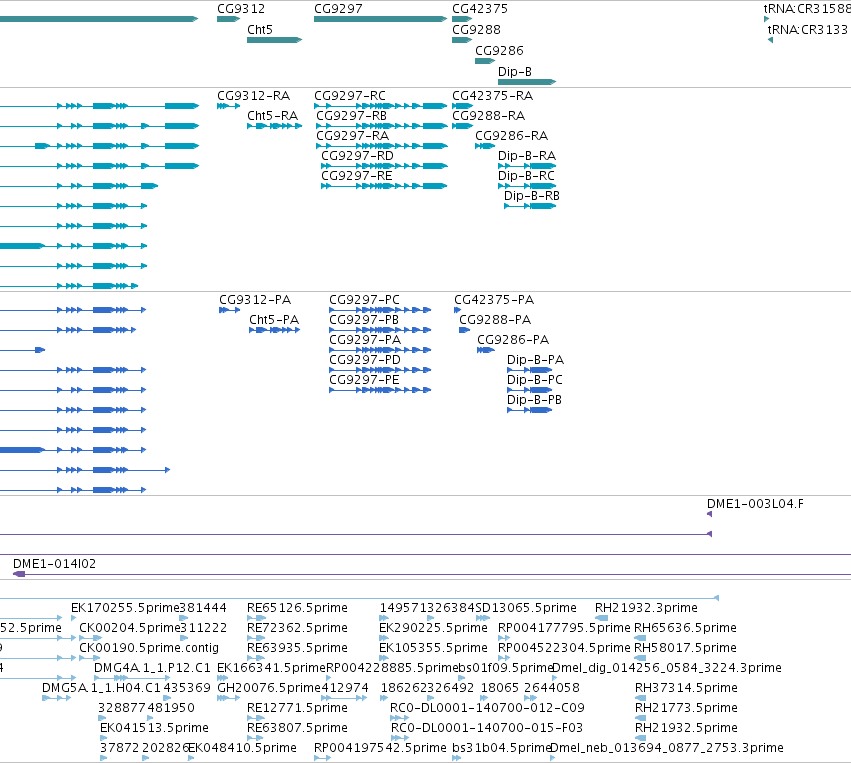
Task: Select protein CG9297-PA
Action: click(365, 340)
